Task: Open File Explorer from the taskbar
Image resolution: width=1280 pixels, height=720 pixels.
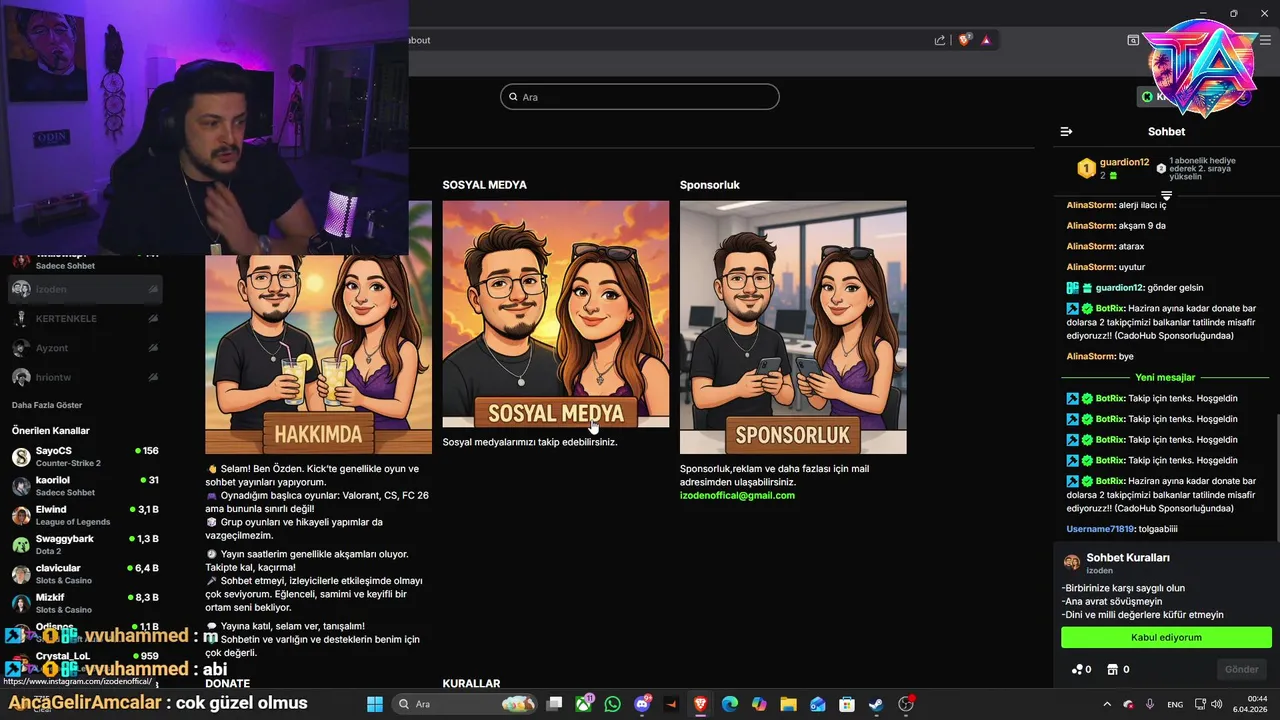Action: pos(788,704)
